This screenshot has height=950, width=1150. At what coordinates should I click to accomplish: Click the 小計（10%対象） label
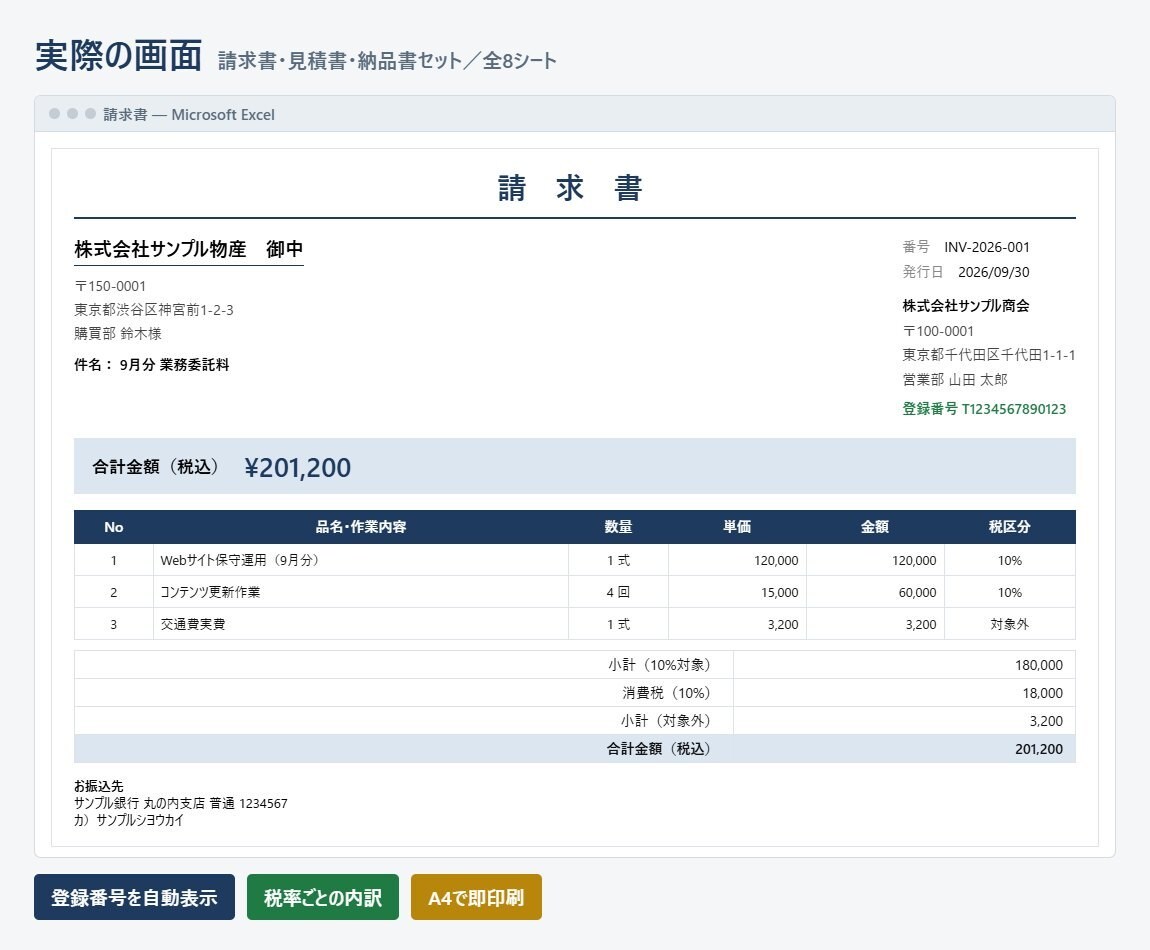point(659,665)
